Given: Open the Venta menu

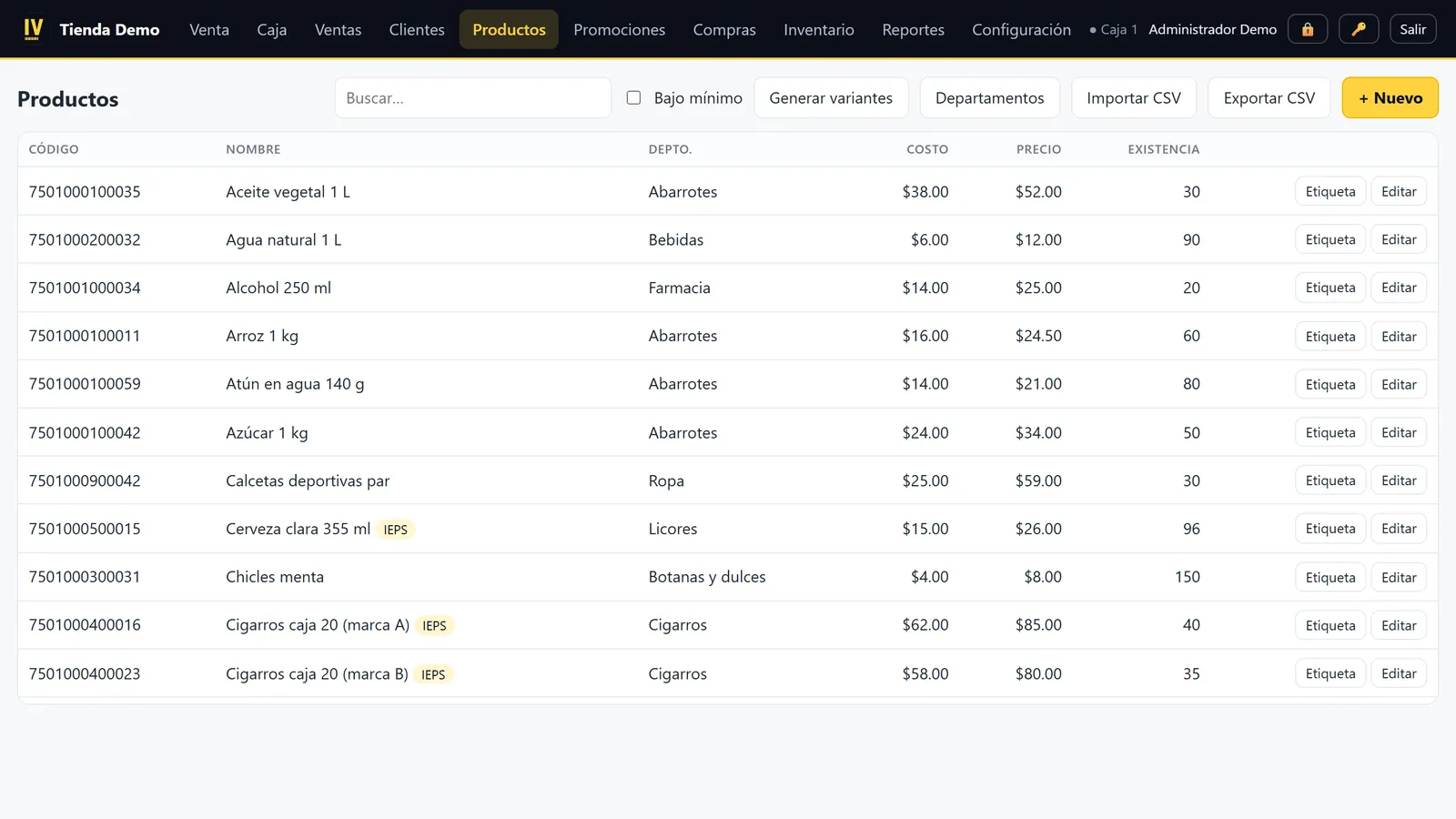Looking at the screenshot, I should [209, 29].
